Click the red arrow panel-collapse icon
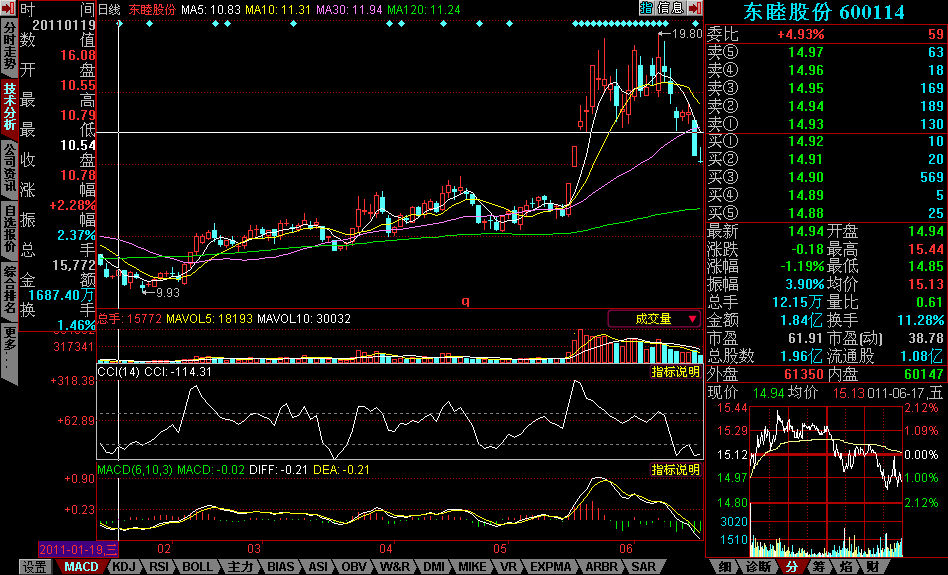The height and width of the screenshot is (575, 948). pos(695,8)
